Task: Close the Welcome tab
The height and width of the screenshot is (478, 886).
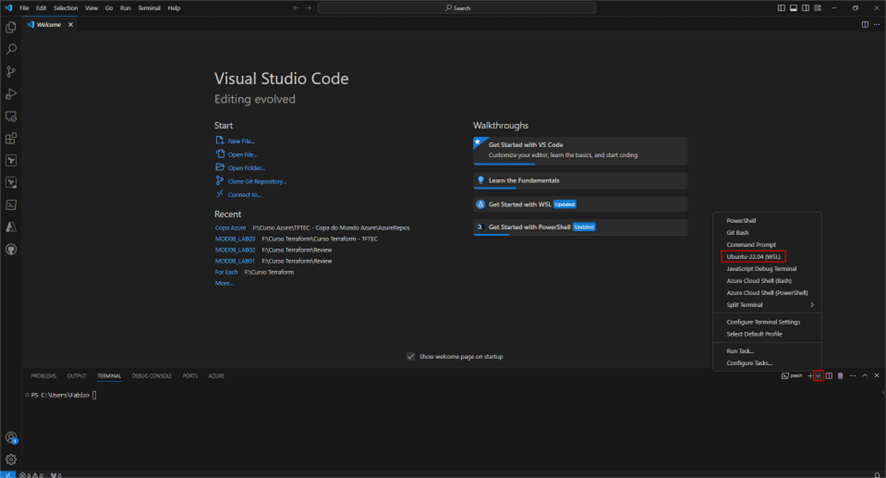Action: 71,24
